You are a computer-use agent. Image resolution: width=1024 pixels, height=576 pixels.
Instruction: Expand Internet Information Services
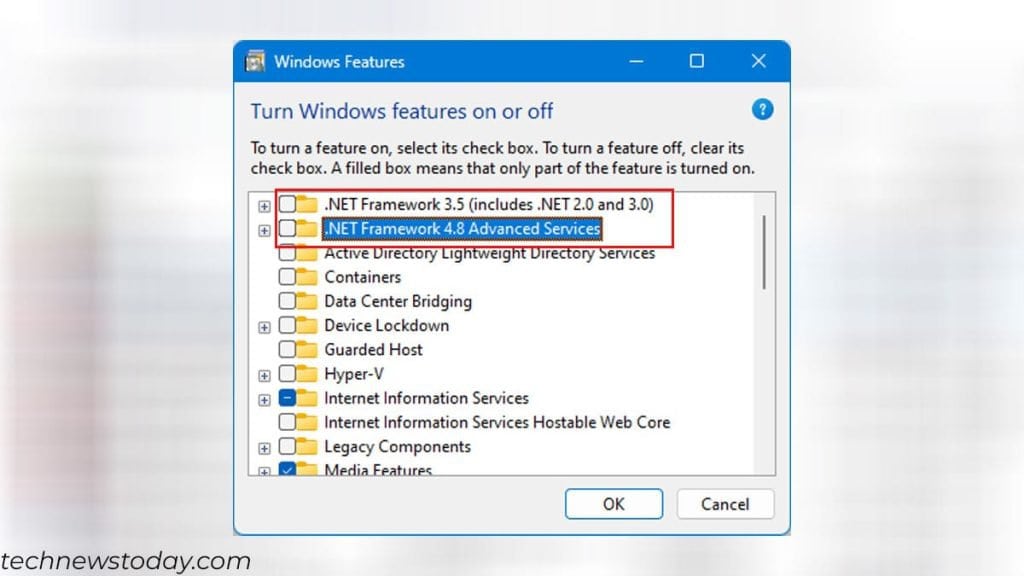point(264,397)
